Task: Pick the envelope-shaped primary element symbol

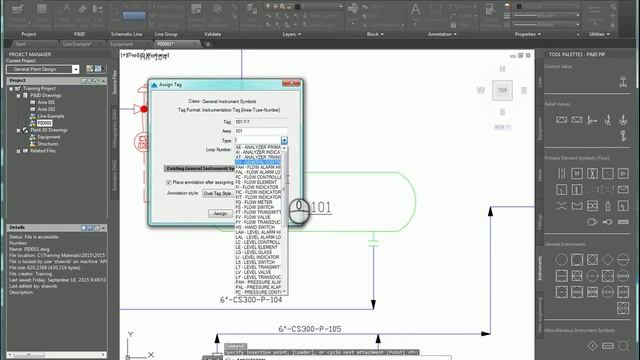Action: [x=623, y=189]
